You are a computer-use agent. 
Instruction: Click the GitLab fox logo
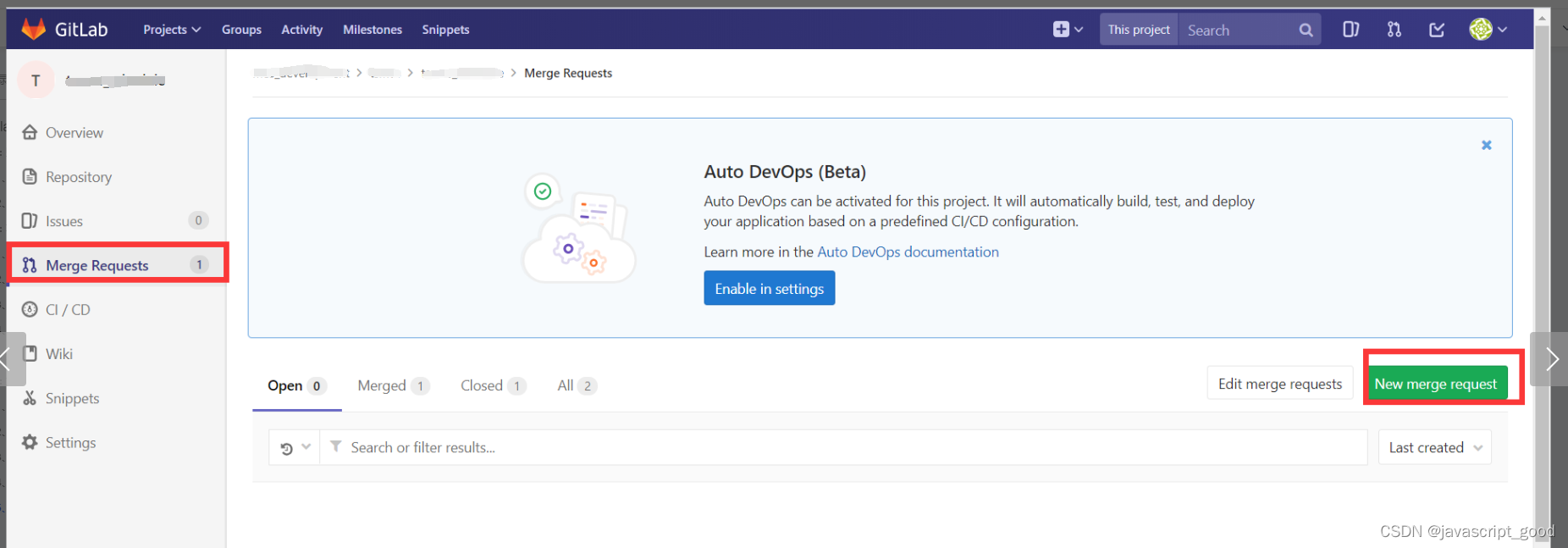pos(33,29)
